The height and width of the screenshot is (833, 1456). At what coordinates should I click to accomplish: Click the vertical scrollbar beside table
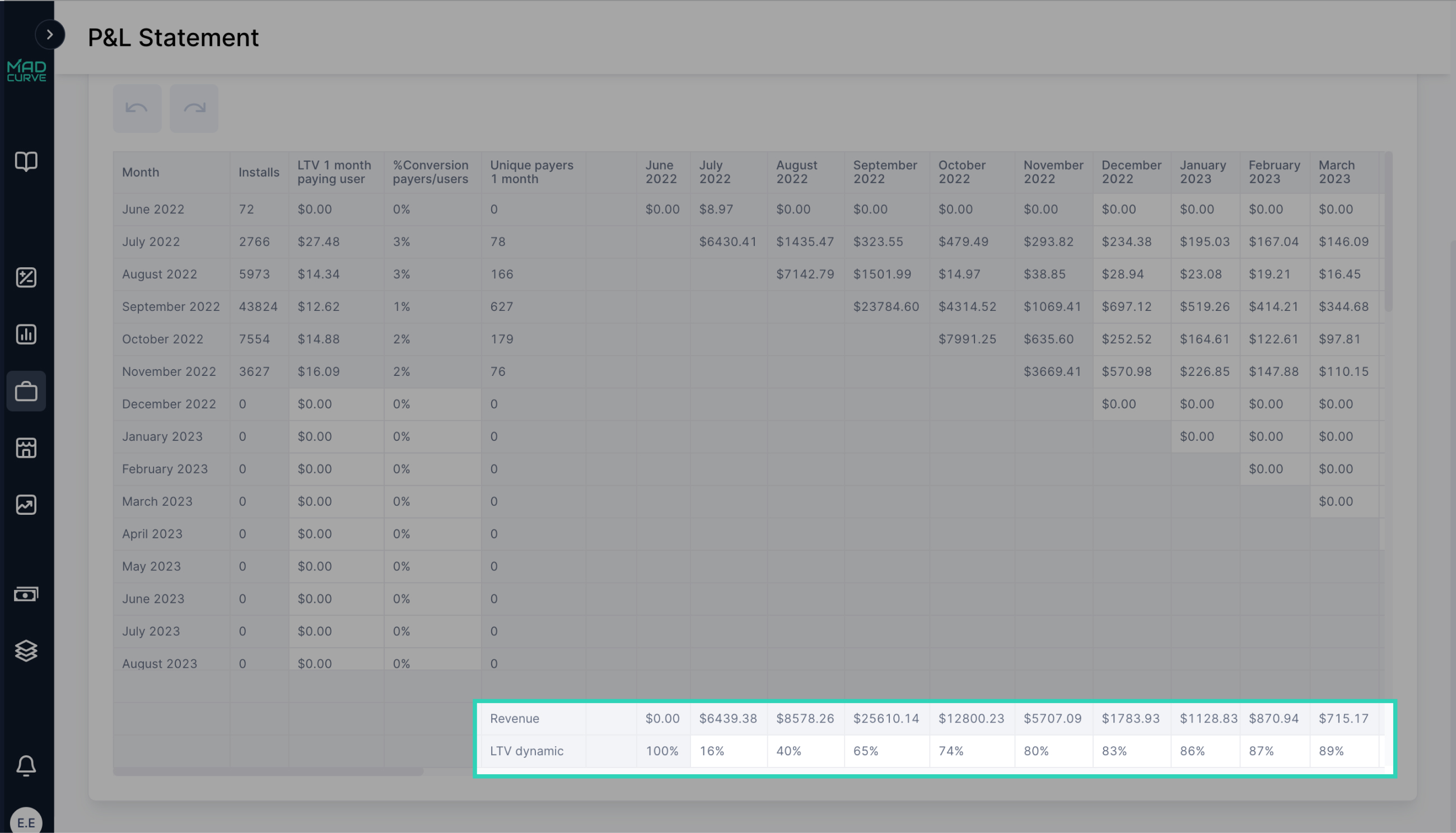(x=1388, y=232)
